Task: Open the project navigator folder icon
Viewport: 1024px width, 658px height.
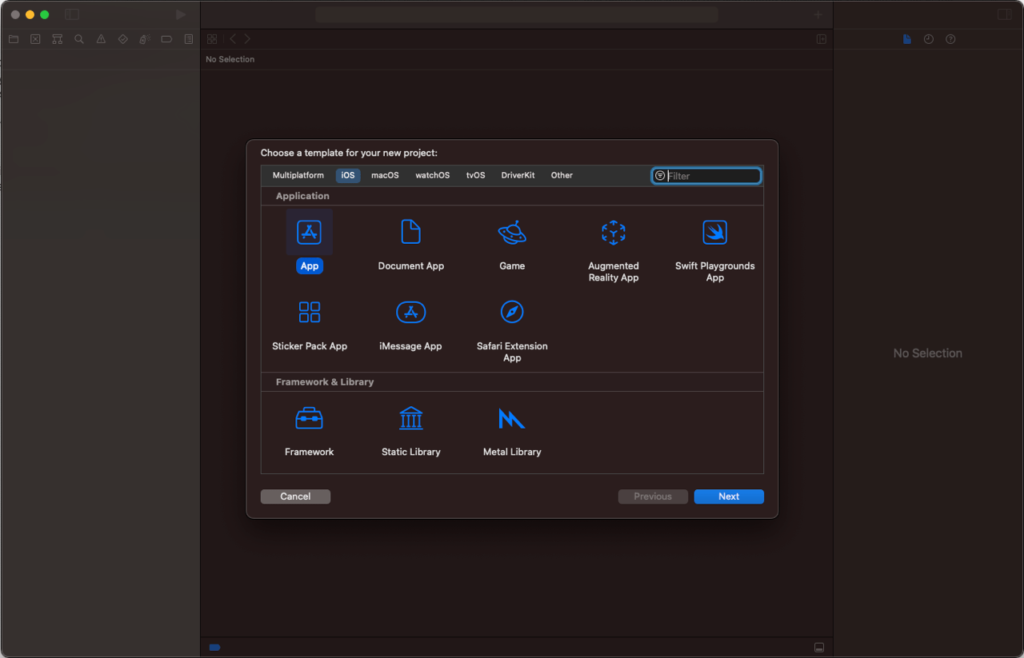Action: pyautogui.click(x=13, y=39)
